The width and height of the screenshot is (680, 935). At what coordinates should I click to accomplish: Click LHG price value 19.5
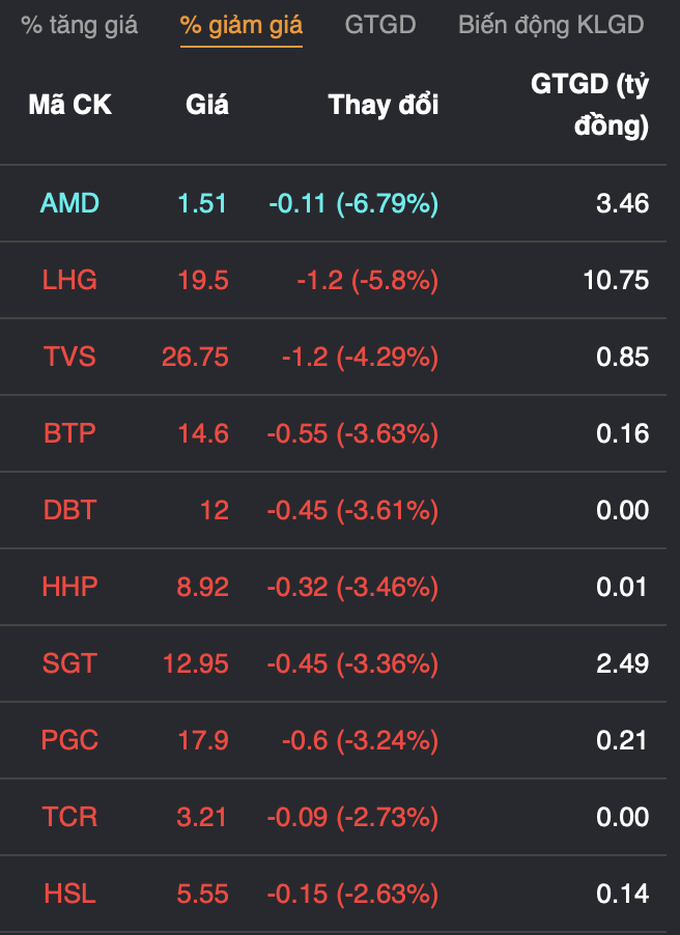click(x=203, y=280)
